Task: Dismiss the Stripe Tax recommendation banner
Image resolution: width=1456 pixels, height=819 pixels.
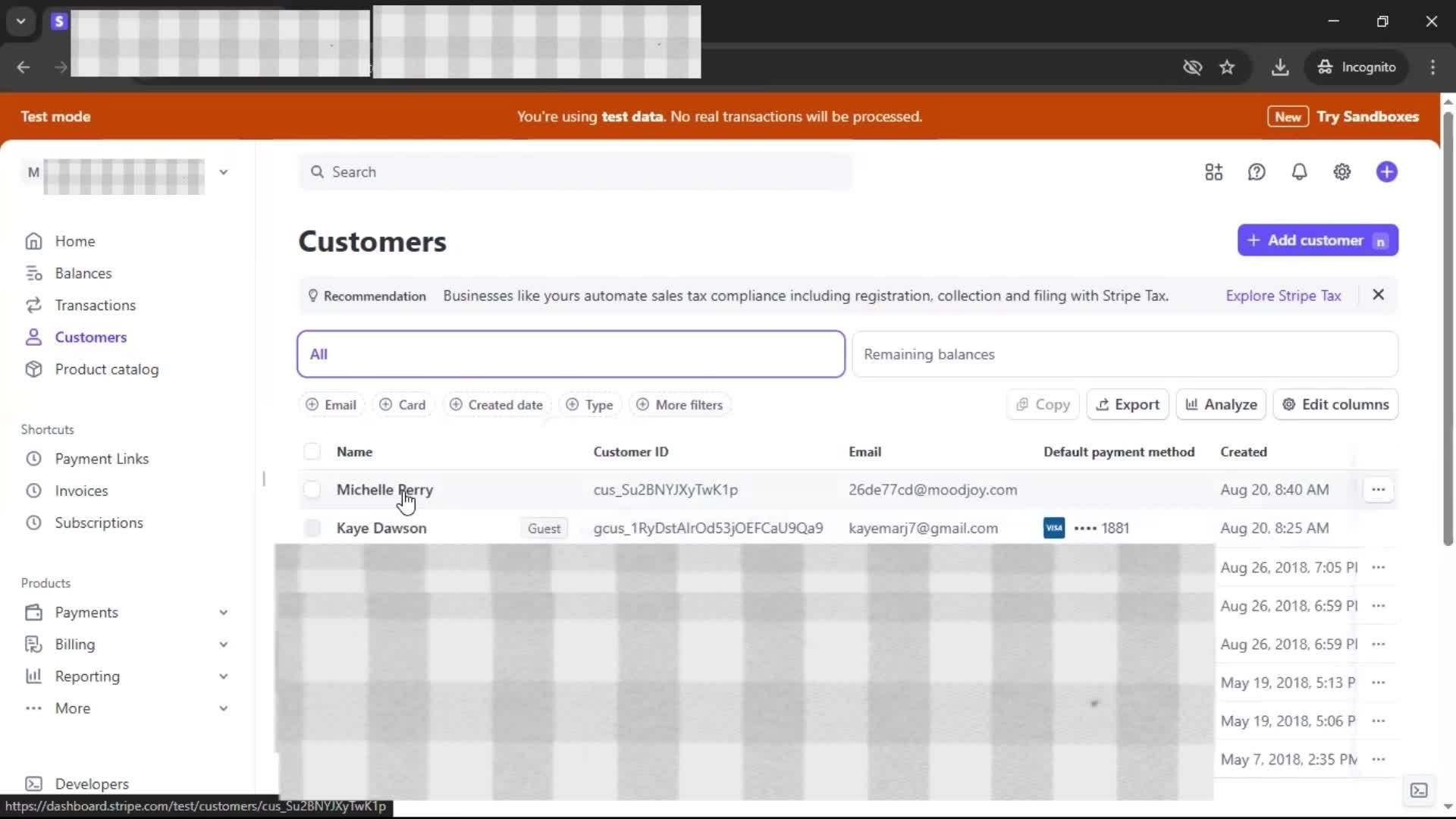Action: [x=1378, y=295]
